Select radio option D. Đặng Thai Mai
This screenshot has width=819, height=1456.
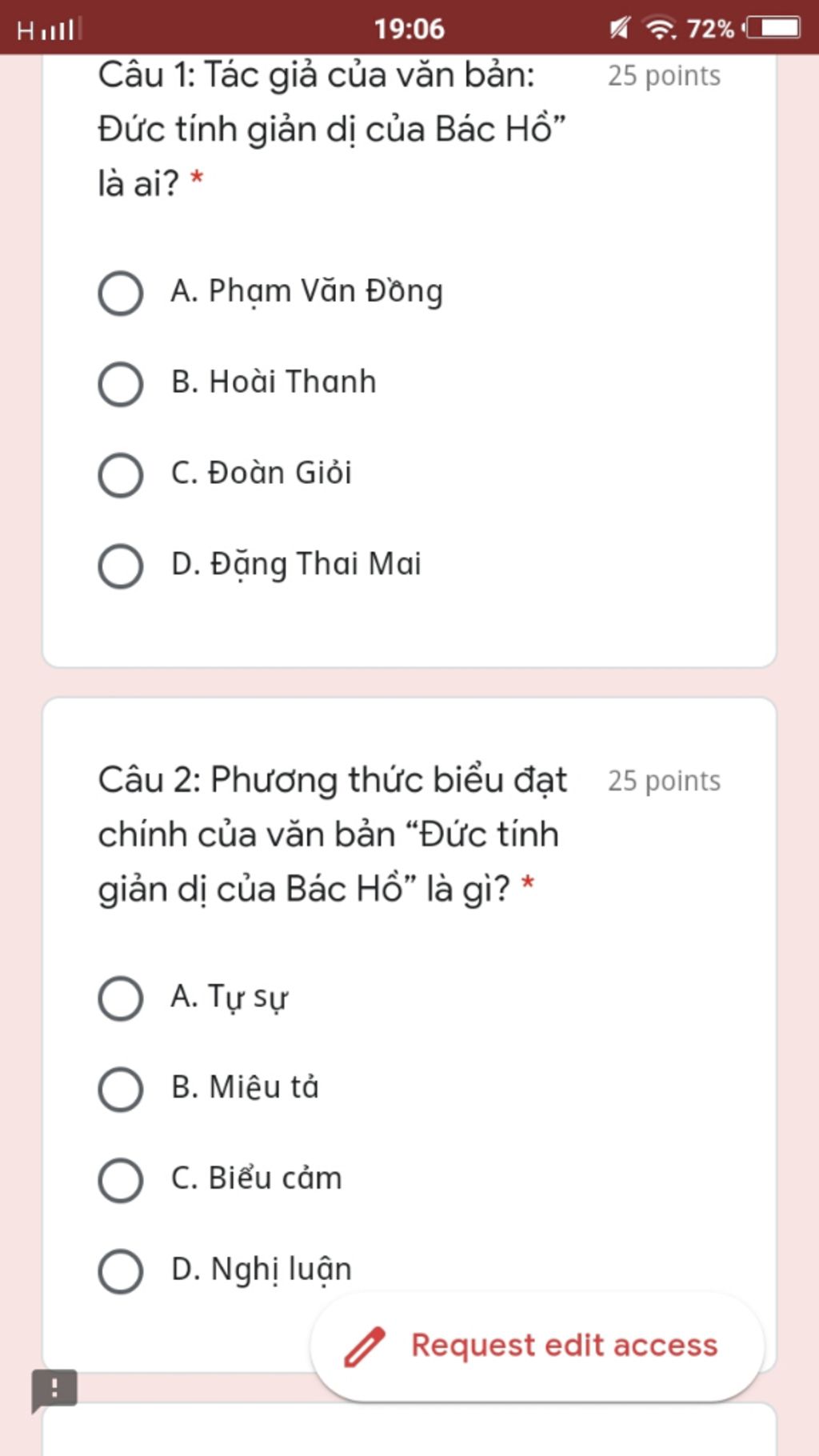(121, 566)
